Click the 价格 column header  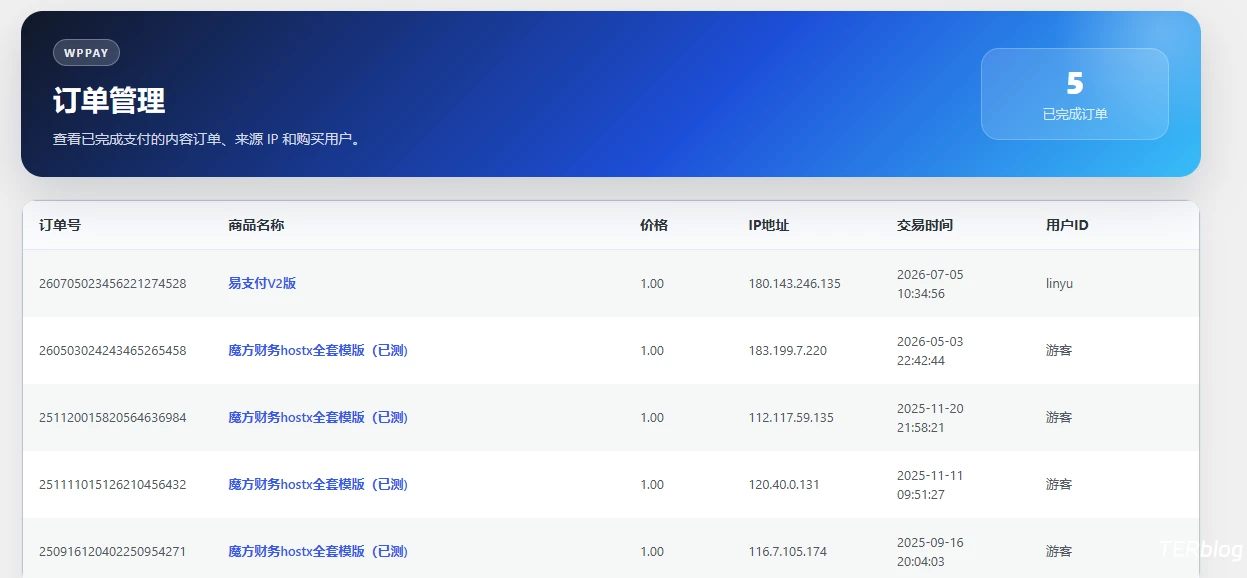(654, 225)
